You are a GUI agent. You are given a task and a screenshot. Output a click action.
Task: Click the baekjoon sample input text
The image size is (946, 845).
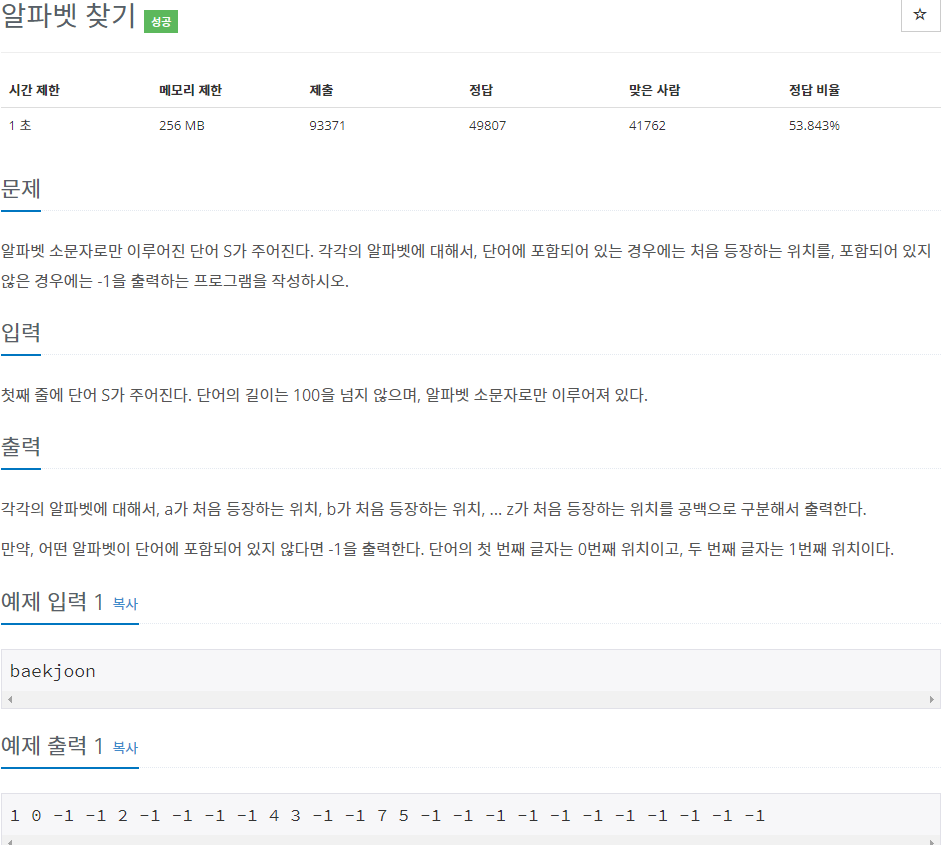52,671
